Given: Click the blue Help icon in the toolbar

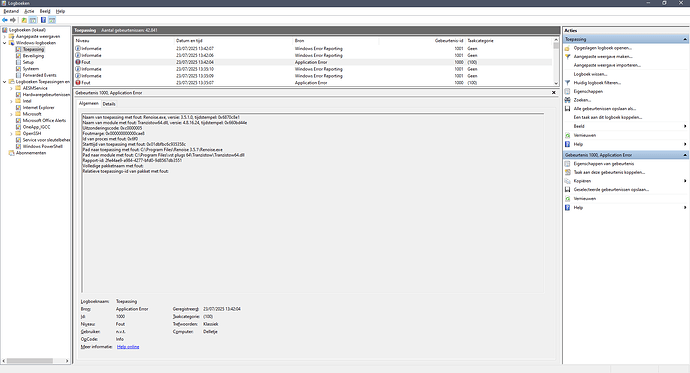Looking at the screenshot, I should (x=43, y=20).
